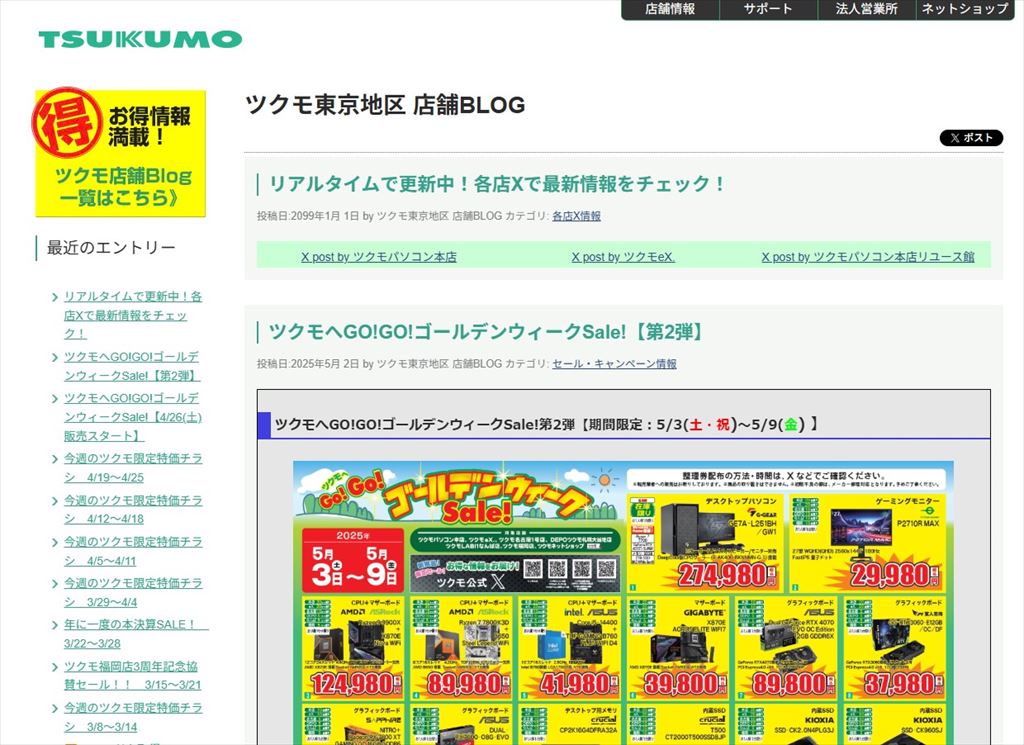Open the 各店X情報 category link

[576, 216]
